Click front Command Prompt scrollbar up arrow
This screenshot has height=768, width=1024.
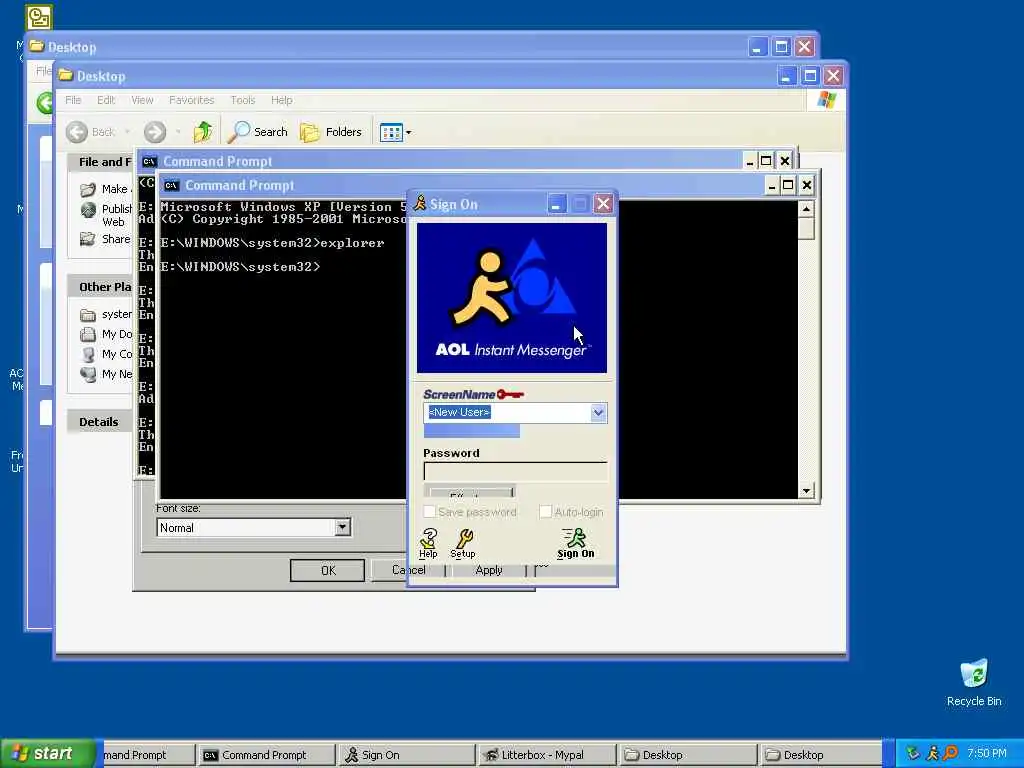807,209
